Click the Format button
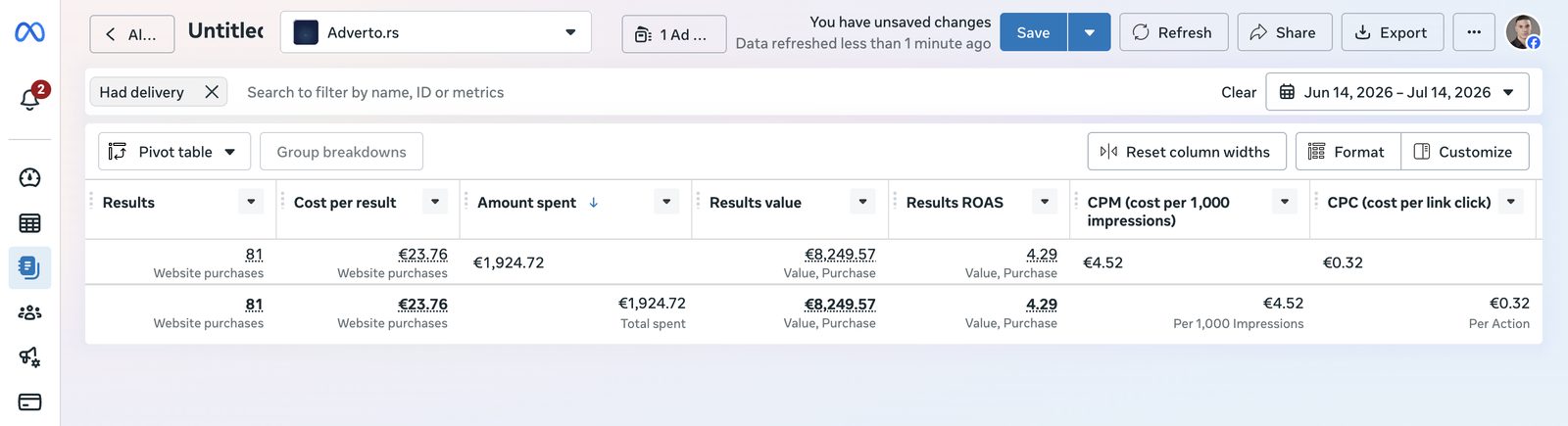This screenshot has height=426, width=1568. [x=1347, y=152]
